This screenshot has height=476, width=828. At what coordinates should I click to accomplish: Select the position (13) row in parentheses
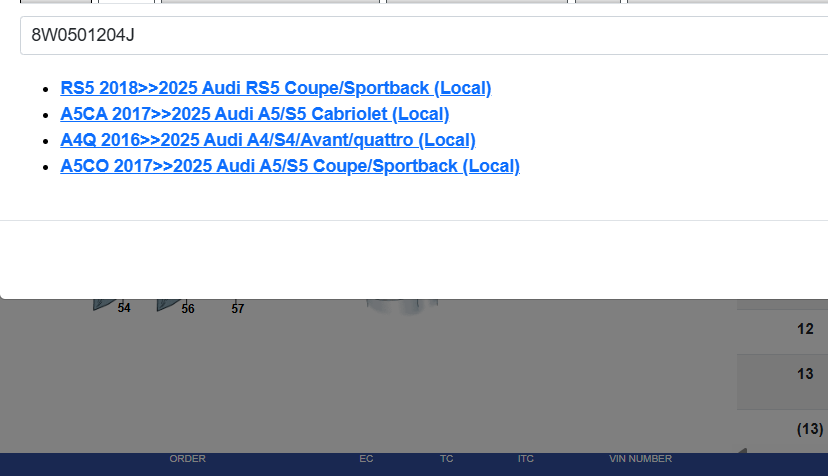pos(783,429)
